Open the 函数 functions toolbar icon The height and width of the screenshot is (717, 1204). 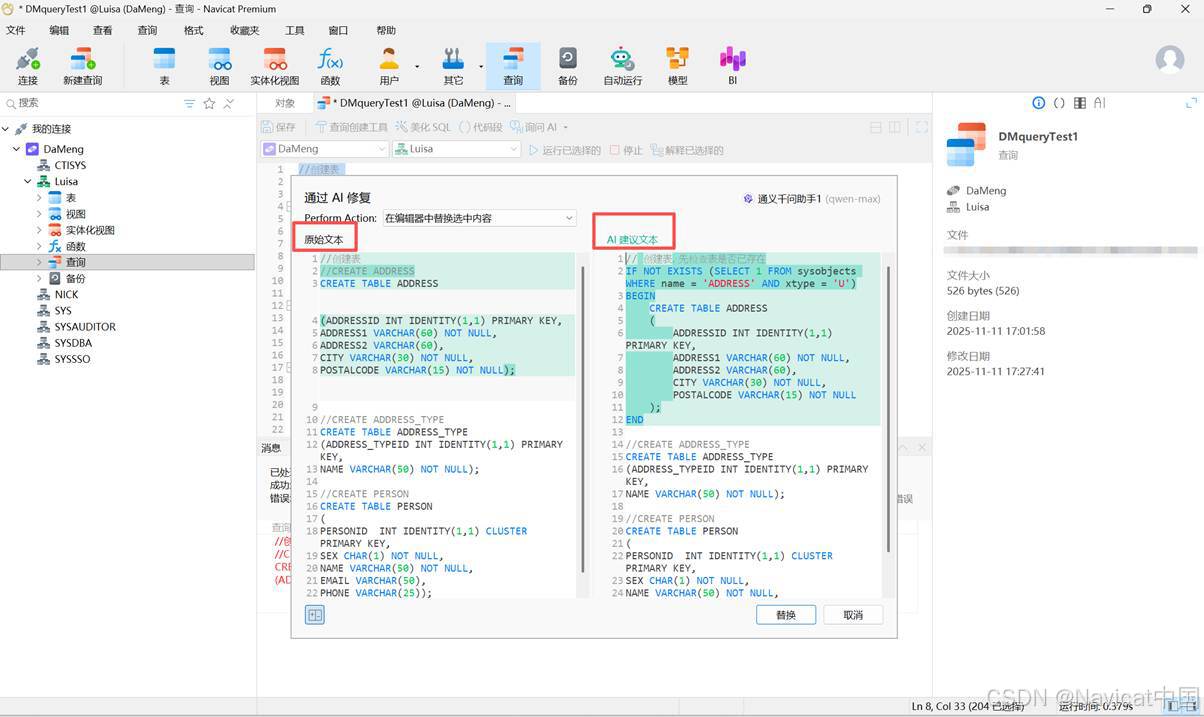330,66
